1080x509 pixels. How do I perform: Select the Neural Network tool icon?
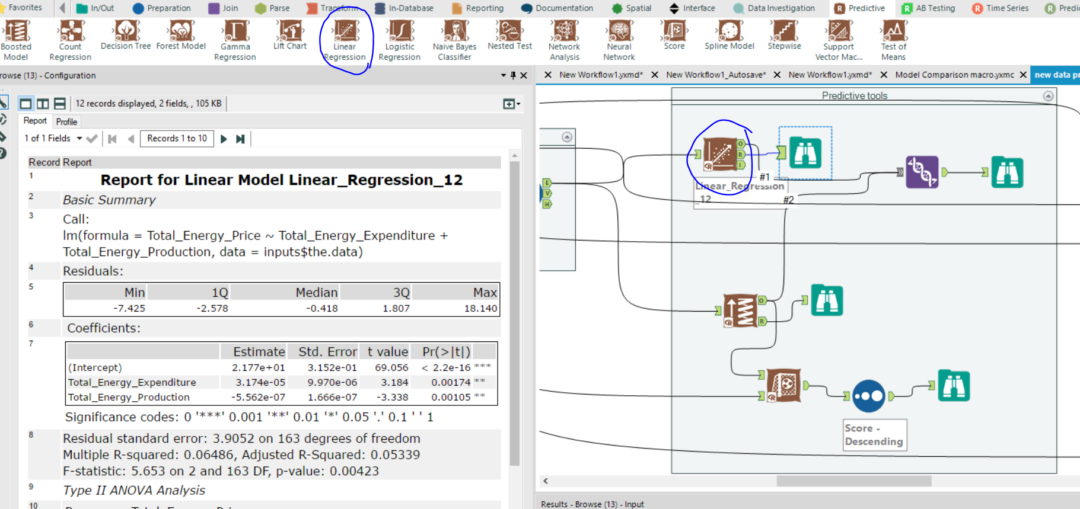[619, 41]
